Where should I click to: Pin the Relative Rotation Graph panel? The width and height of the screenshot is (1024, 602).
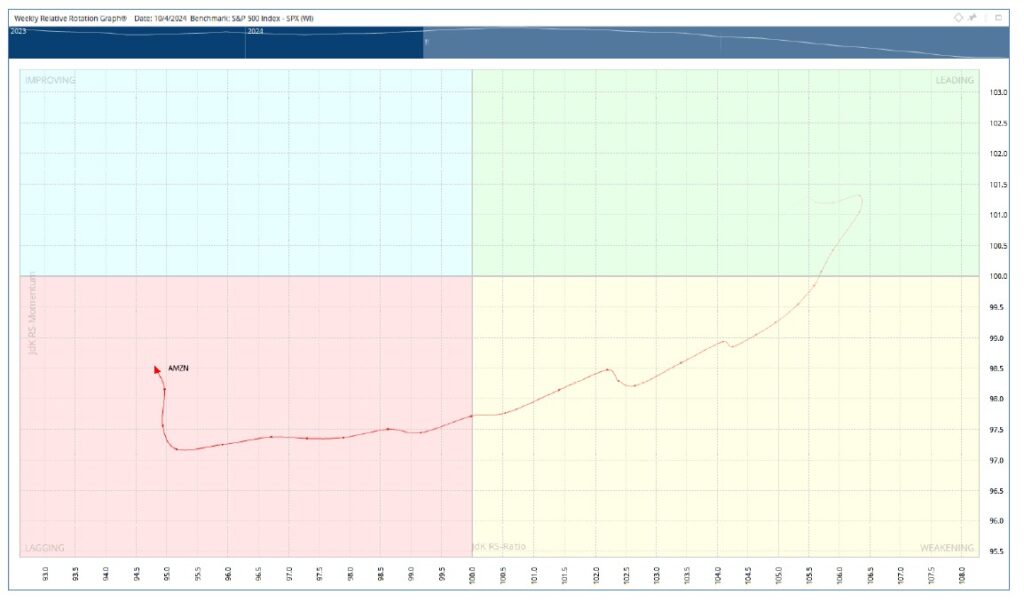(x=972, y=18)
